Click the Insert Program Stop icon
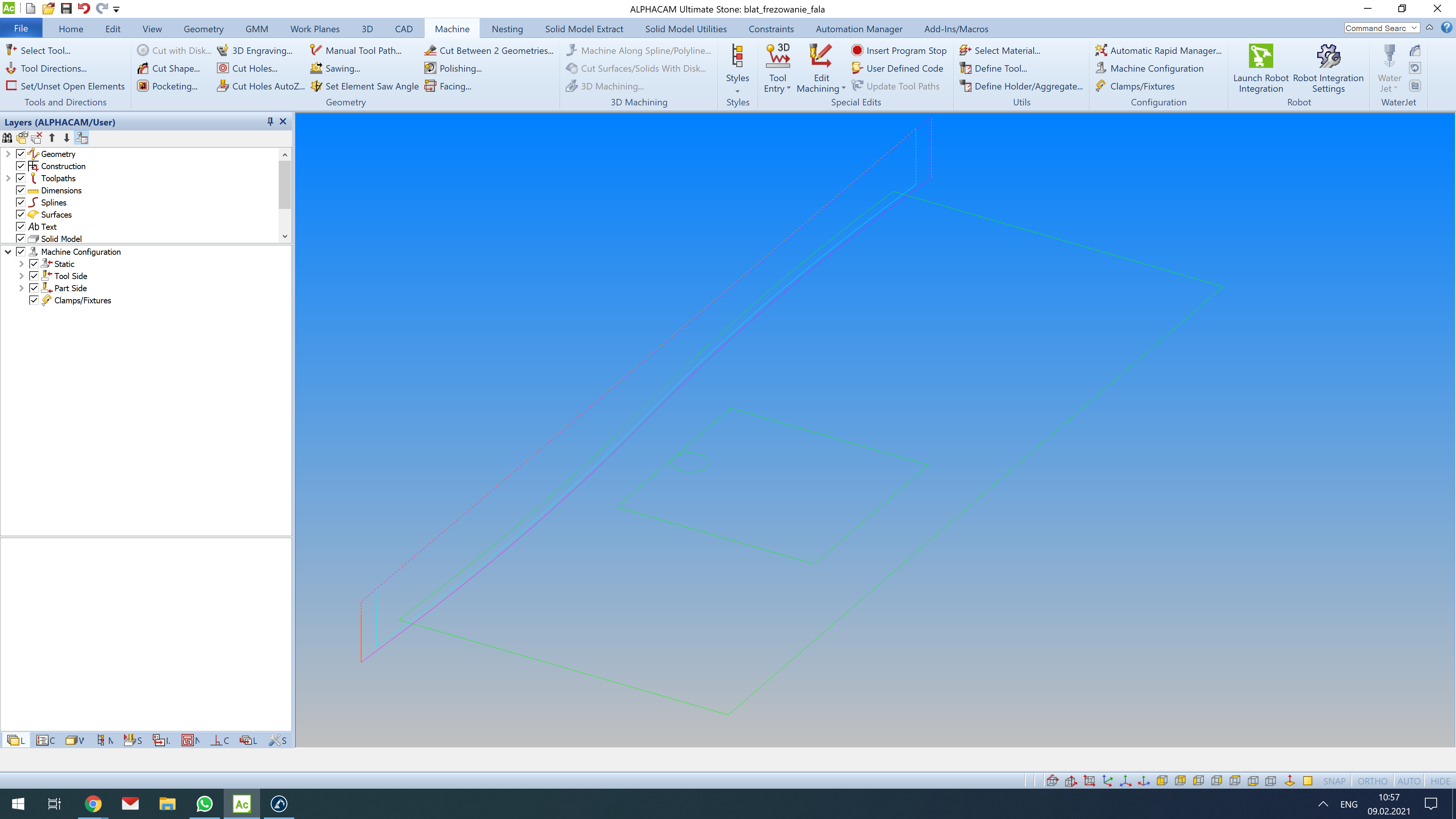The image size is (1456, 819). click(857, 50)
